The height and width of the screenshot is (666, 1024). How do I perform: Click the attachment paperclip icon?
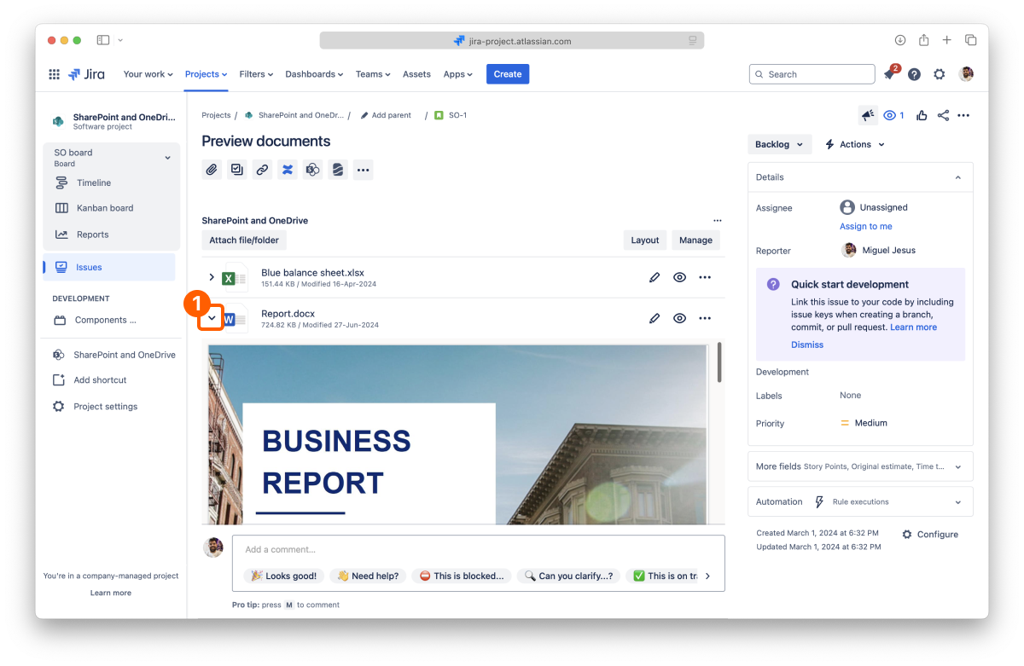pos(212,170)
